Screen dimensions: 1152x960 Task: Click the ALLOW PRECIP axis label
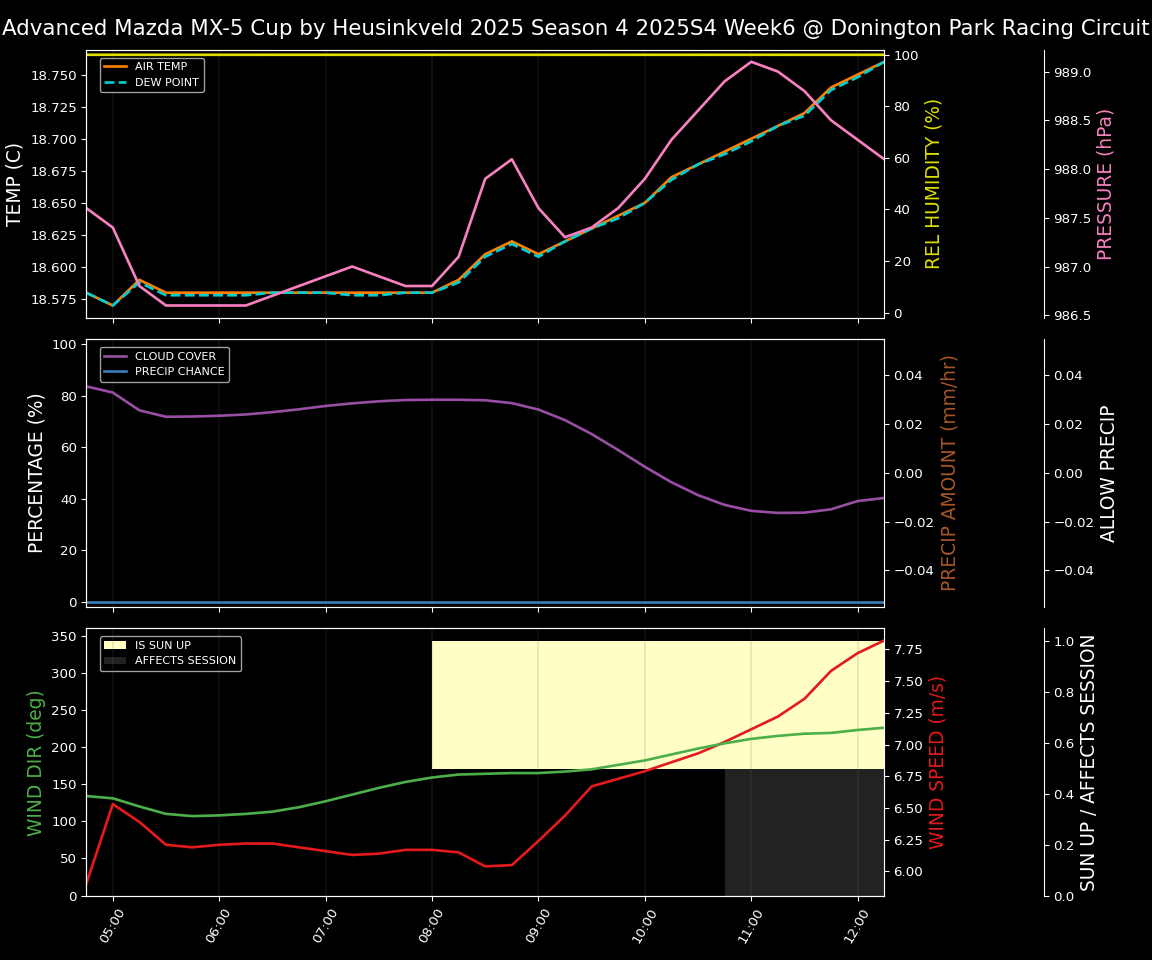pyautogui.click(x=1108, y=473)
